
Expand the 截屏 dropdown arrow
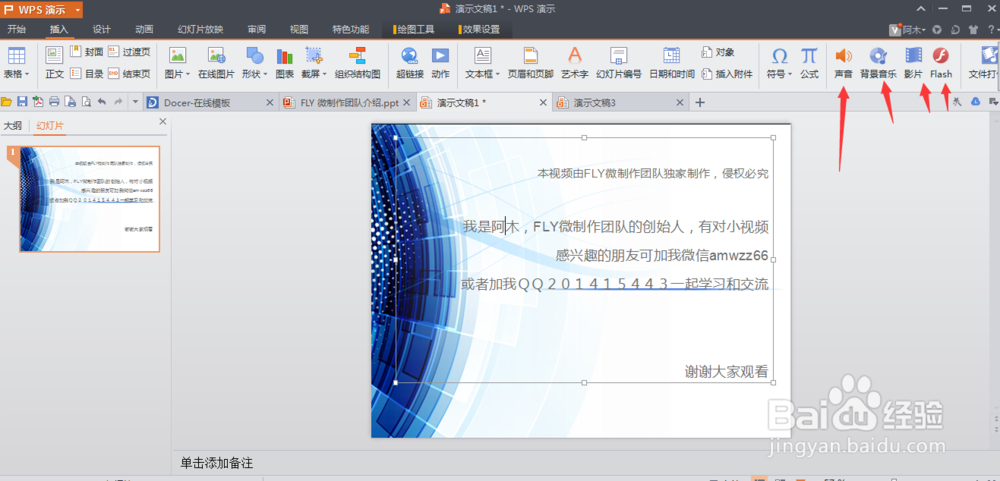click(x=325, y=75)
